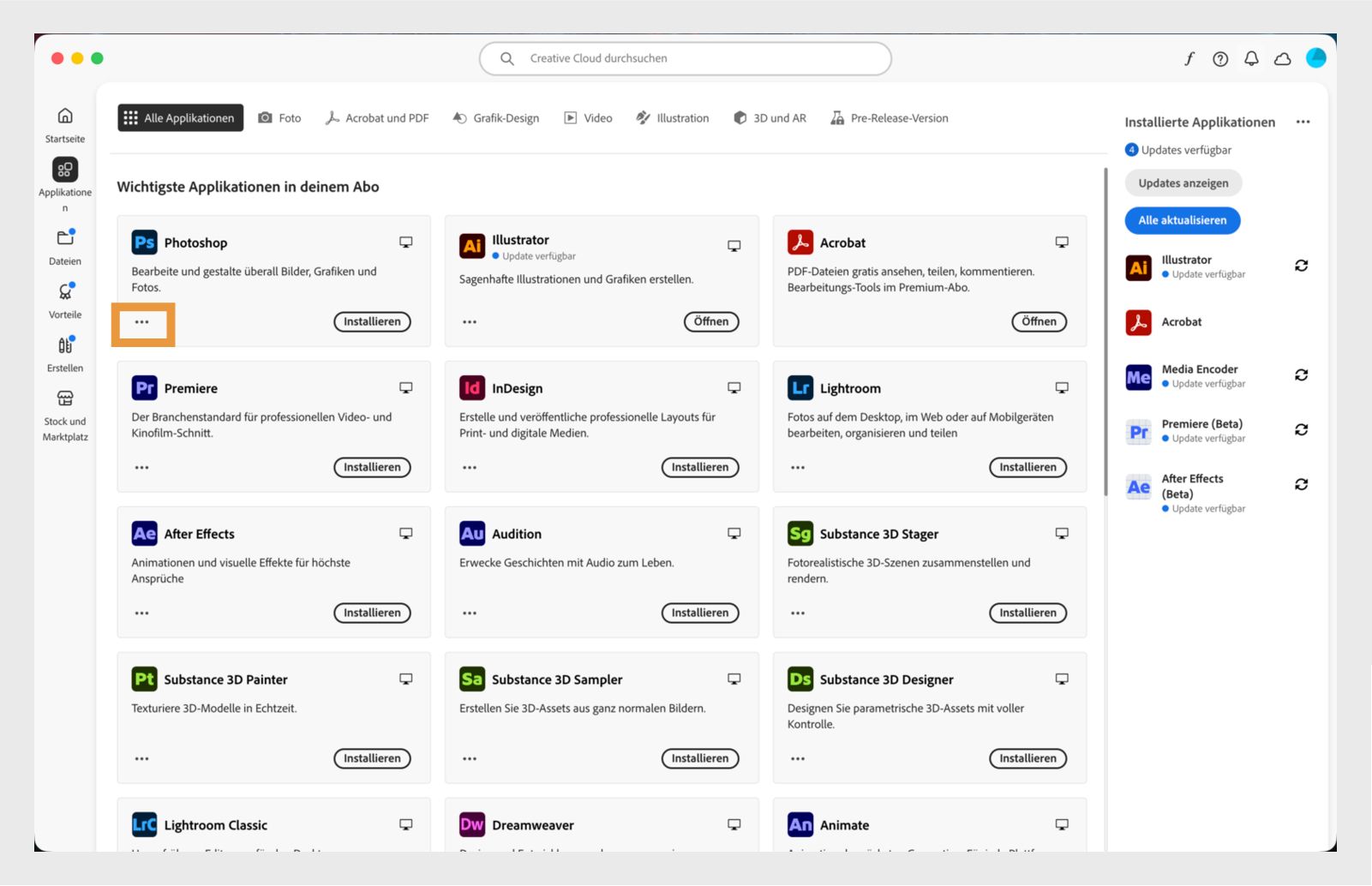Click the Animate app icon

tap(800, 825)
